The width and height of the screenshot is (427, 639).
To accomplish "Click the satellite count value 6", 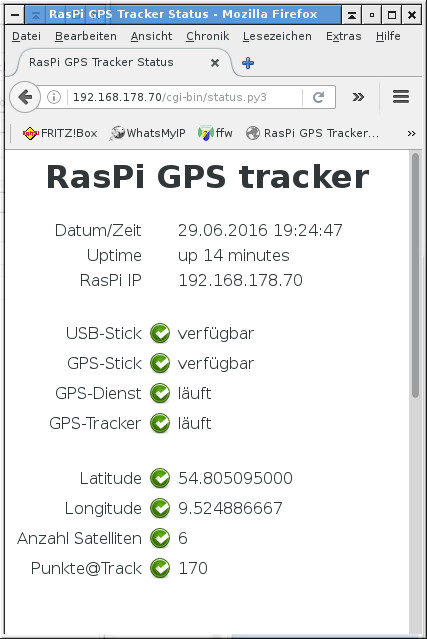I will [x=183, y=538].
